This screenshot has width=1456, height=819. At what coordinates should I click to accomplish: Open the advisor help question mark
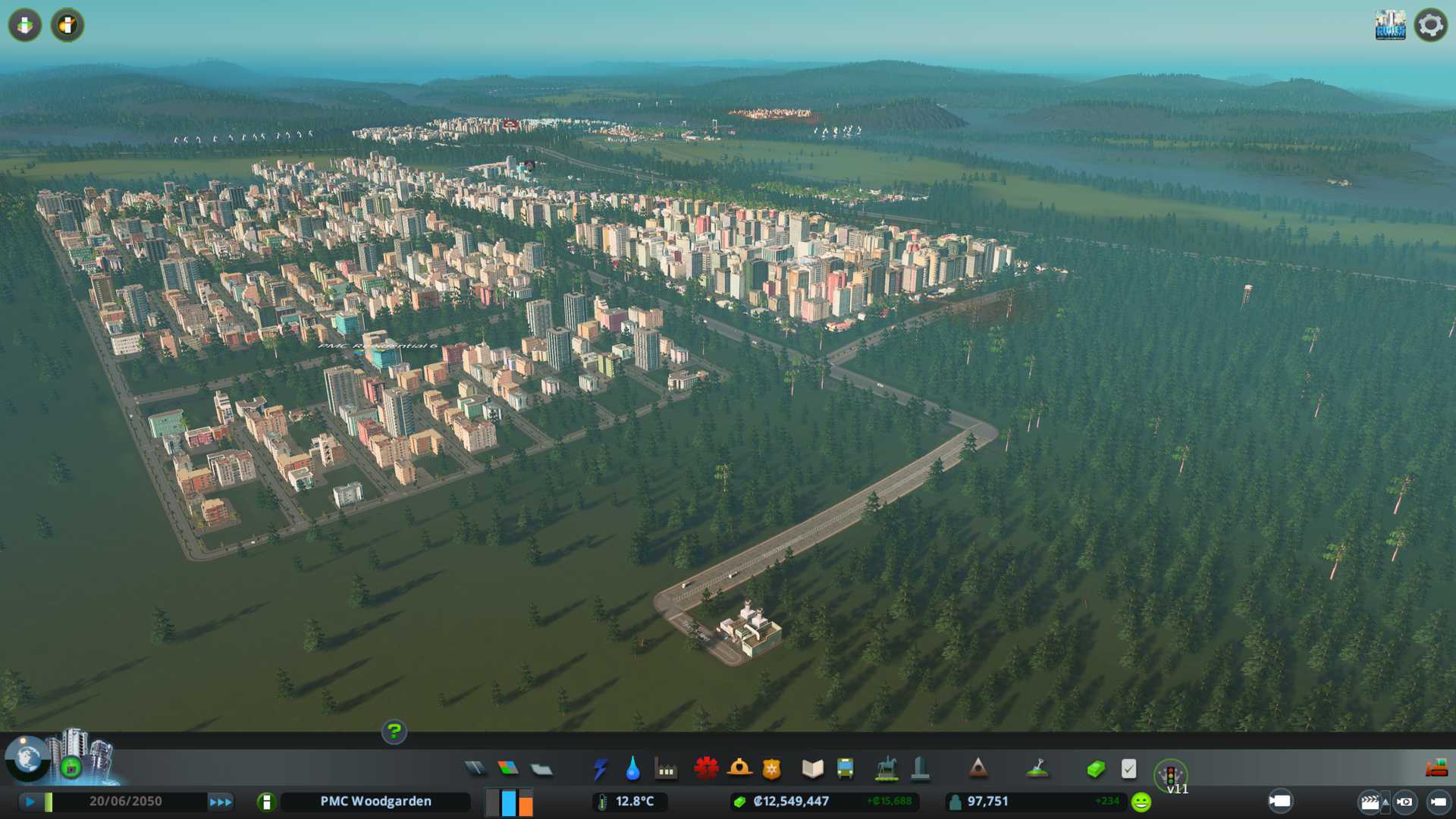(x=394, y=732)
